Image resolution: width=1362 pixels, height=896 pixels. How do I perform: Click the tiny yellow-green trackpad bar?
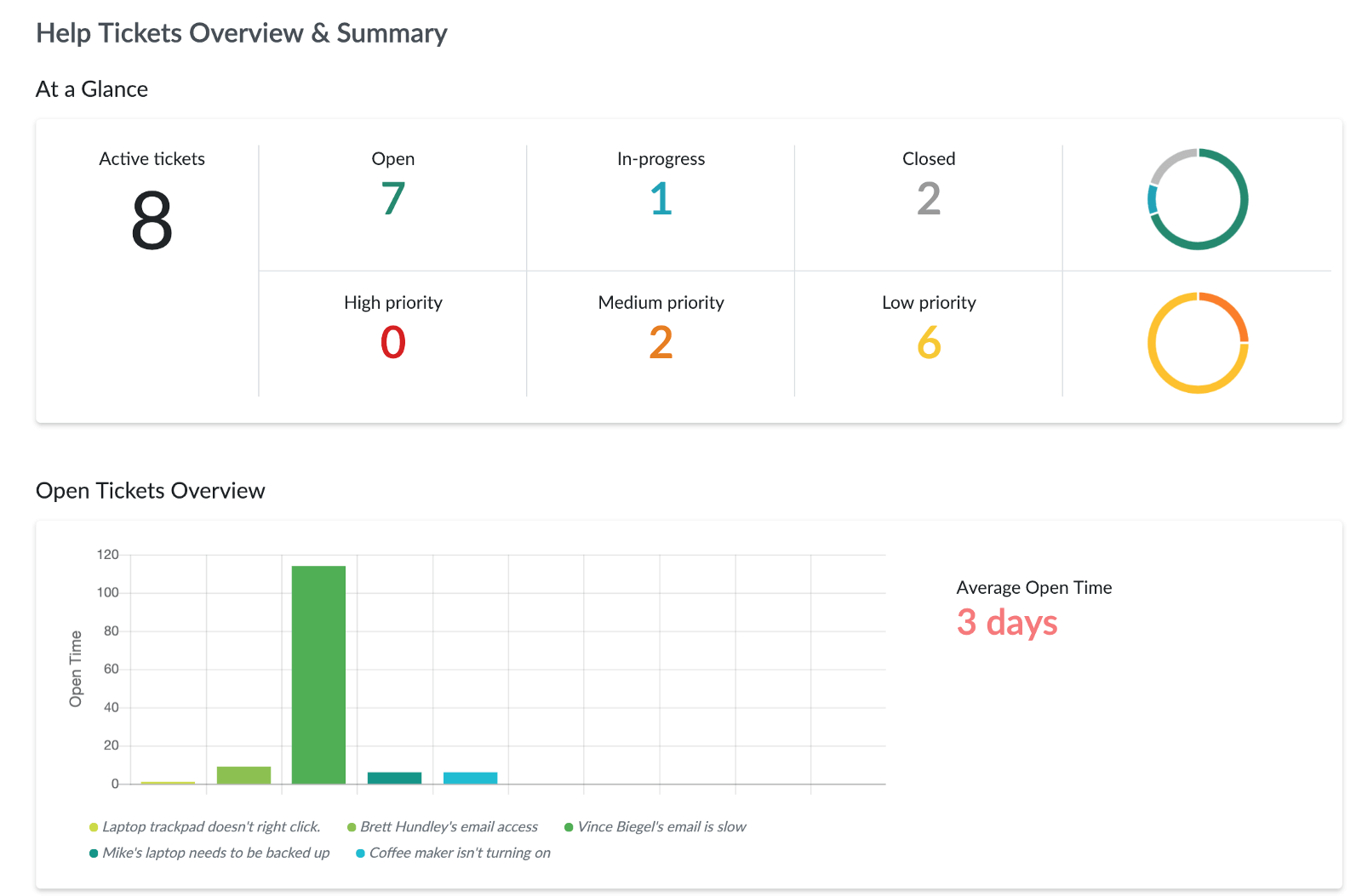168,783
